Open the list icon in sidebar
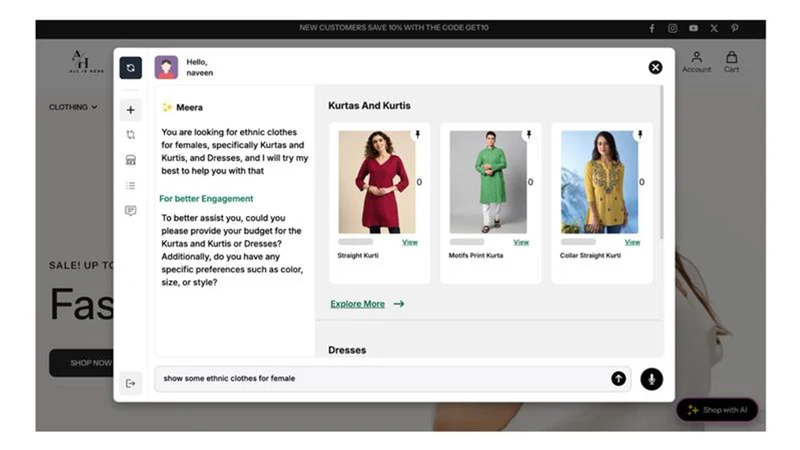The height and width of the screenshot is (450, 800). (x=131, y=185)
